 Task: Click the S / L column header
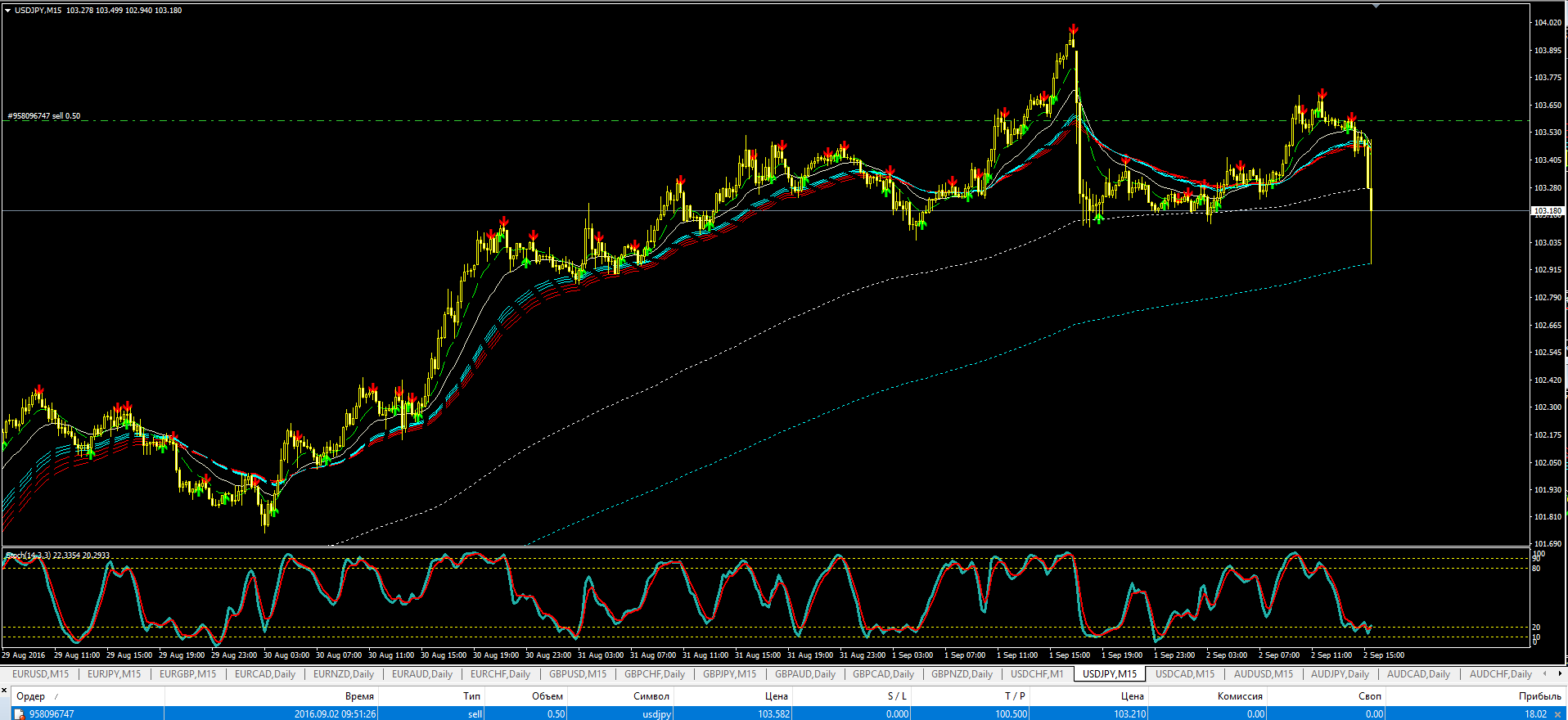click(x=851, y=696)
